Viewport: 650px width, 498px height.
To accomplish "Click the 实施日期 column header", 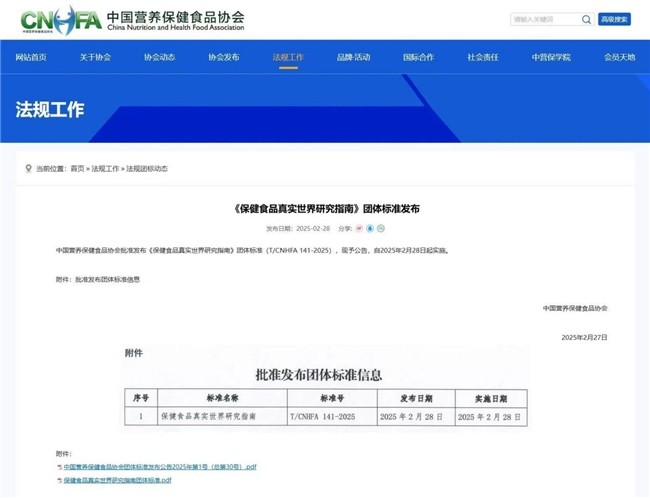I will coord(491,399).
